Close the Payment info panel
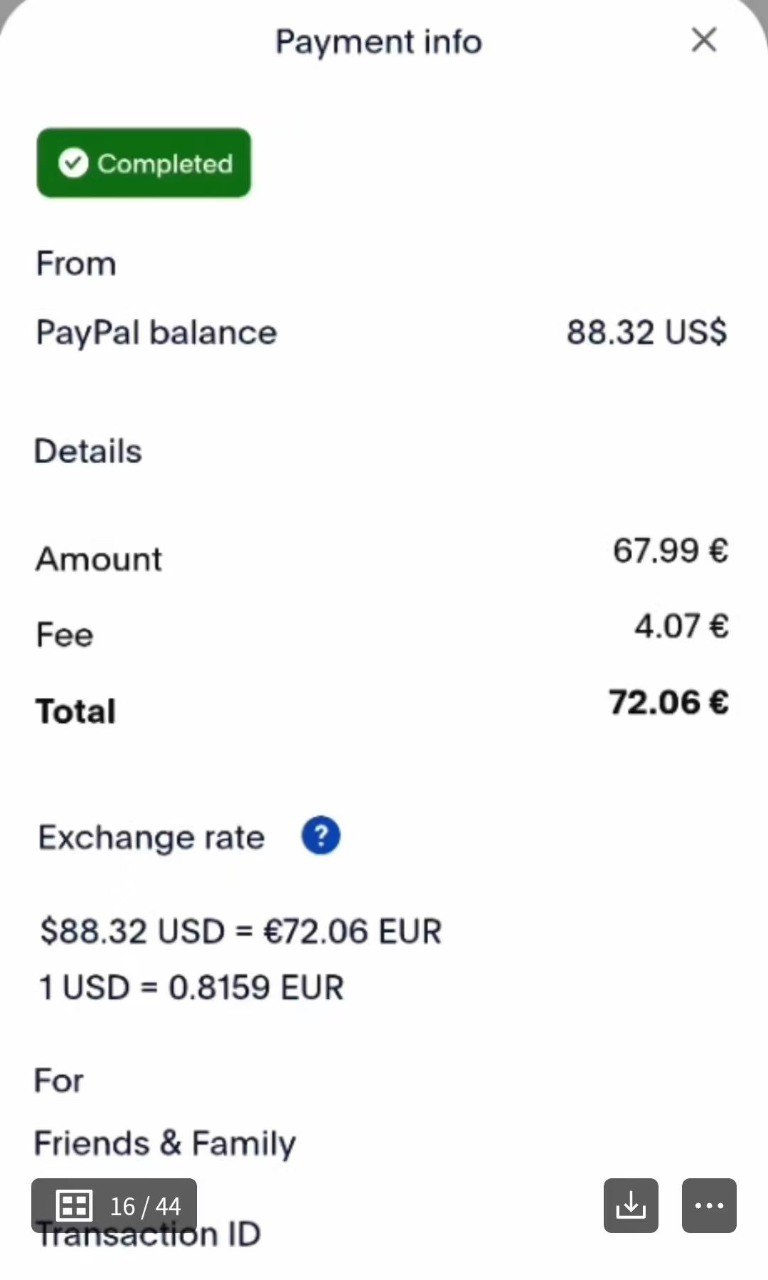This screenshot has height=1280, width=768. [x=704, y=40]
